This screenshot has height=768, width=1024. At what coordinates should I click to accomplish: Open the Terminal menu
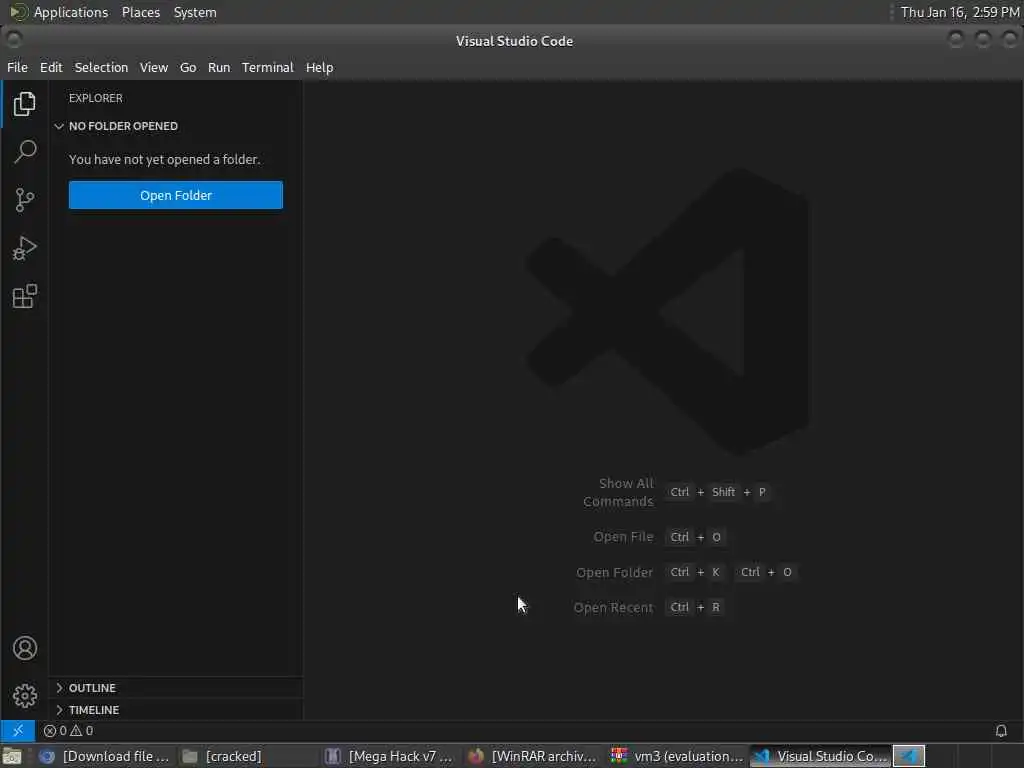tap(268, 67)
